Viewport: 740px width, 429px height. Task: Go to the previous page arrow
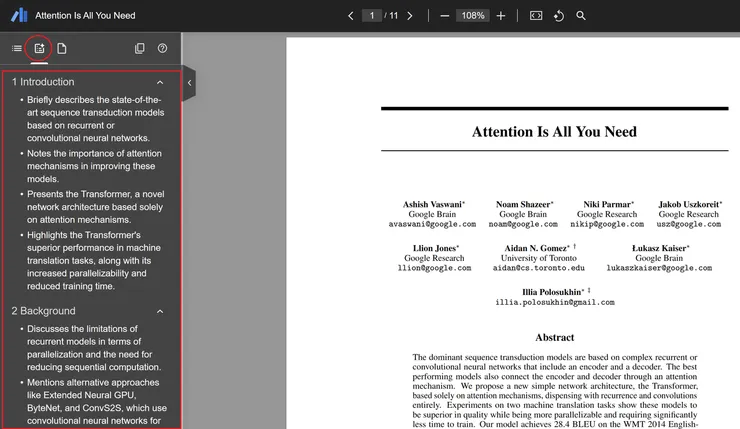351,16
